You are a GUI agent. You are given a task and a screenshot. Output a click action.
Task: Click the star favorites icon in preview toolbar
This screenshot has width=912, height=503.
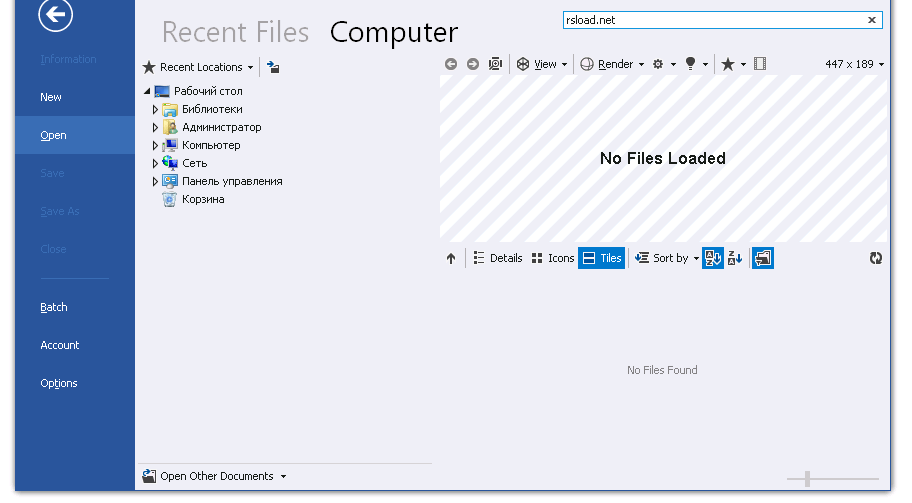[x=728, y=64]
